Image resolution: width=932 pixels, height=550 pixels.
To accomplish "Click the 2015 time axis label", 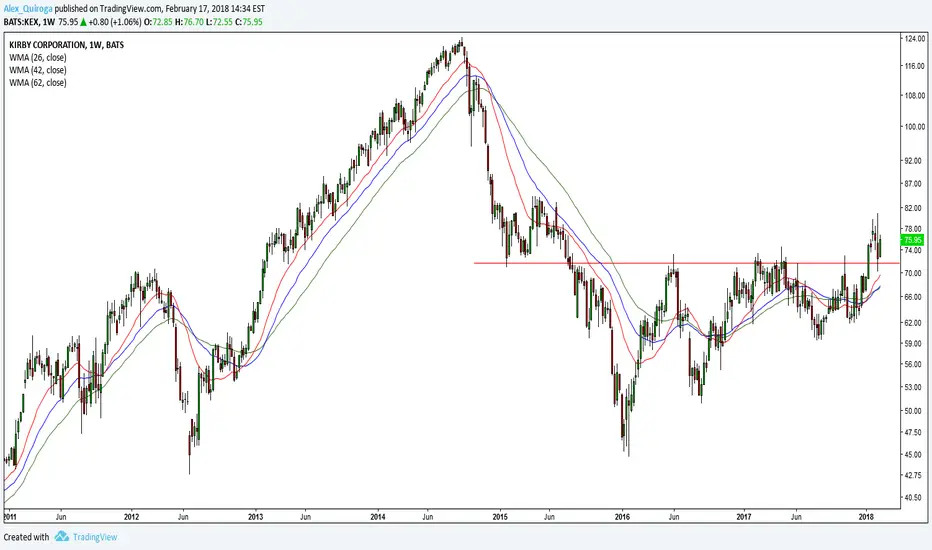I will coord(500,517).
